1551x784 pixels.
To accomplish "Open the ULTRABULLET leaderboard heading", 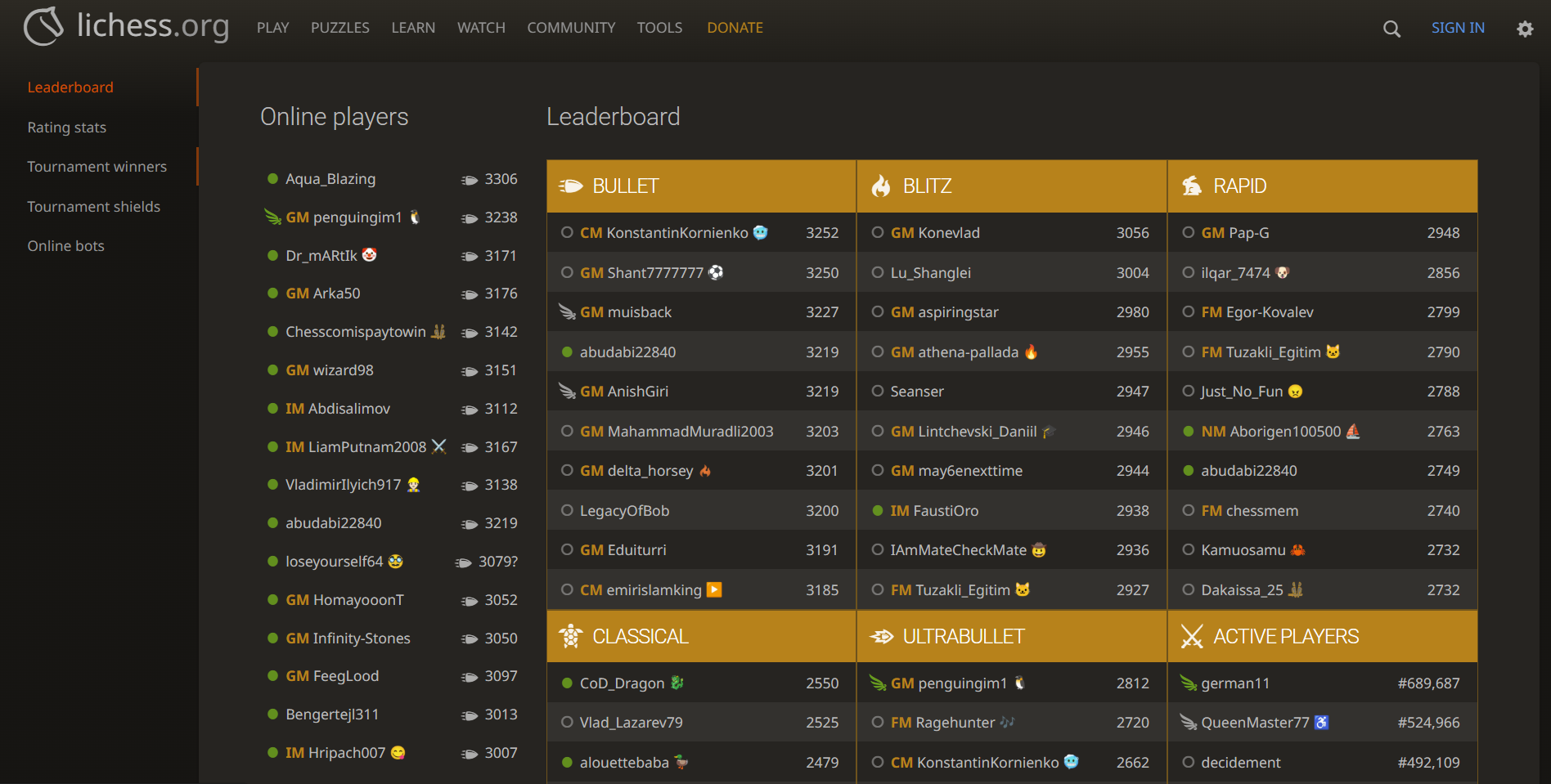I will click(963, 637).
